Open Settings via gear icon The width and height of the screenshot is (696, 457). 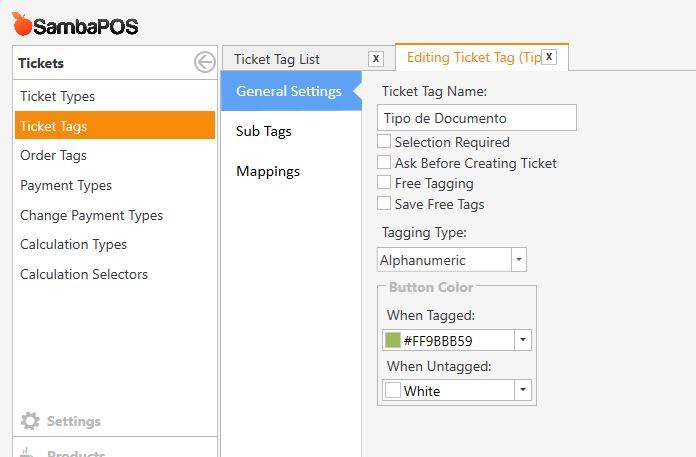click(x=30, y=421)
